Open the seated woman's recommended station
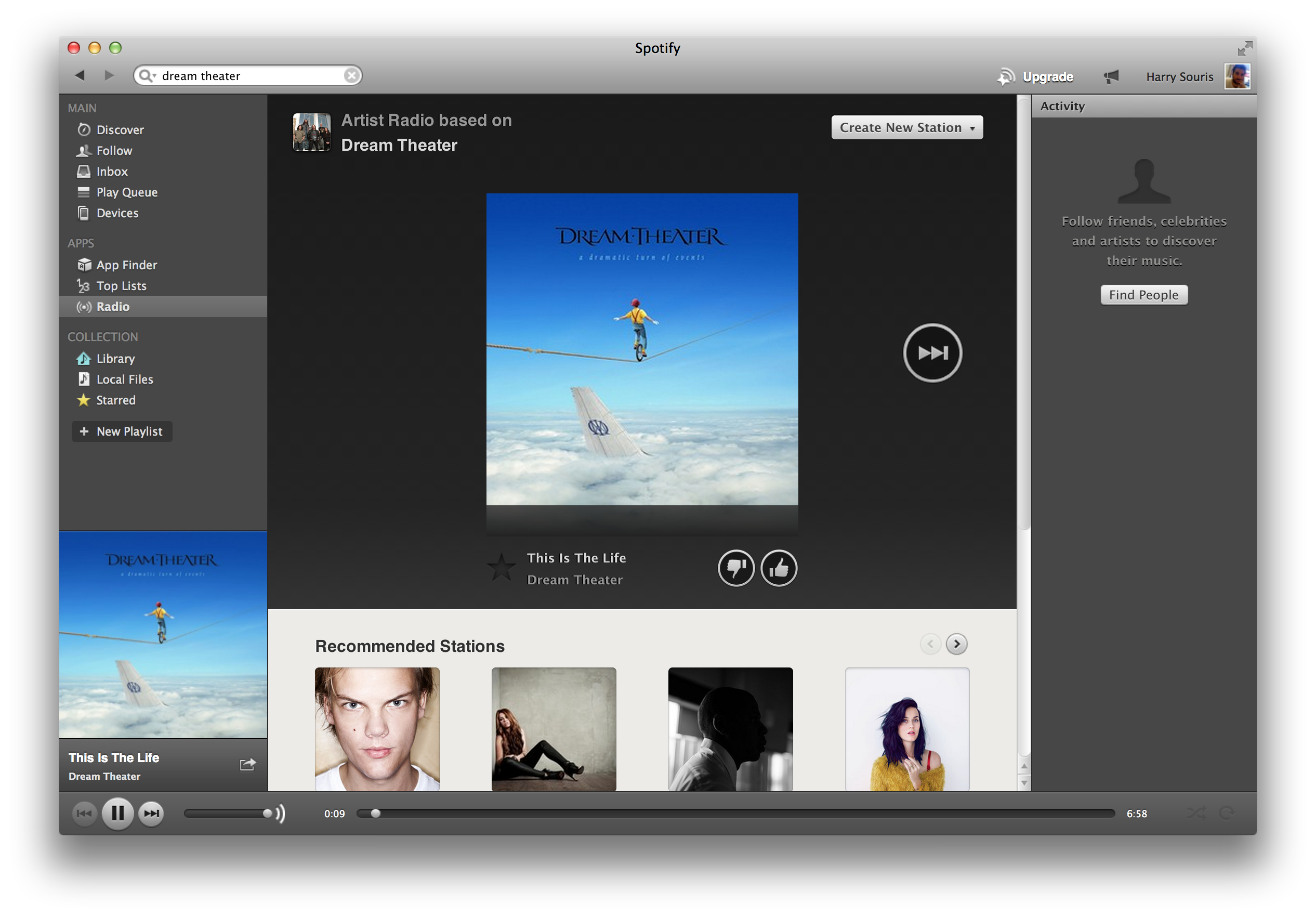Image resolution: width=1316 pixels, height=917 pixels. (554, 729)
